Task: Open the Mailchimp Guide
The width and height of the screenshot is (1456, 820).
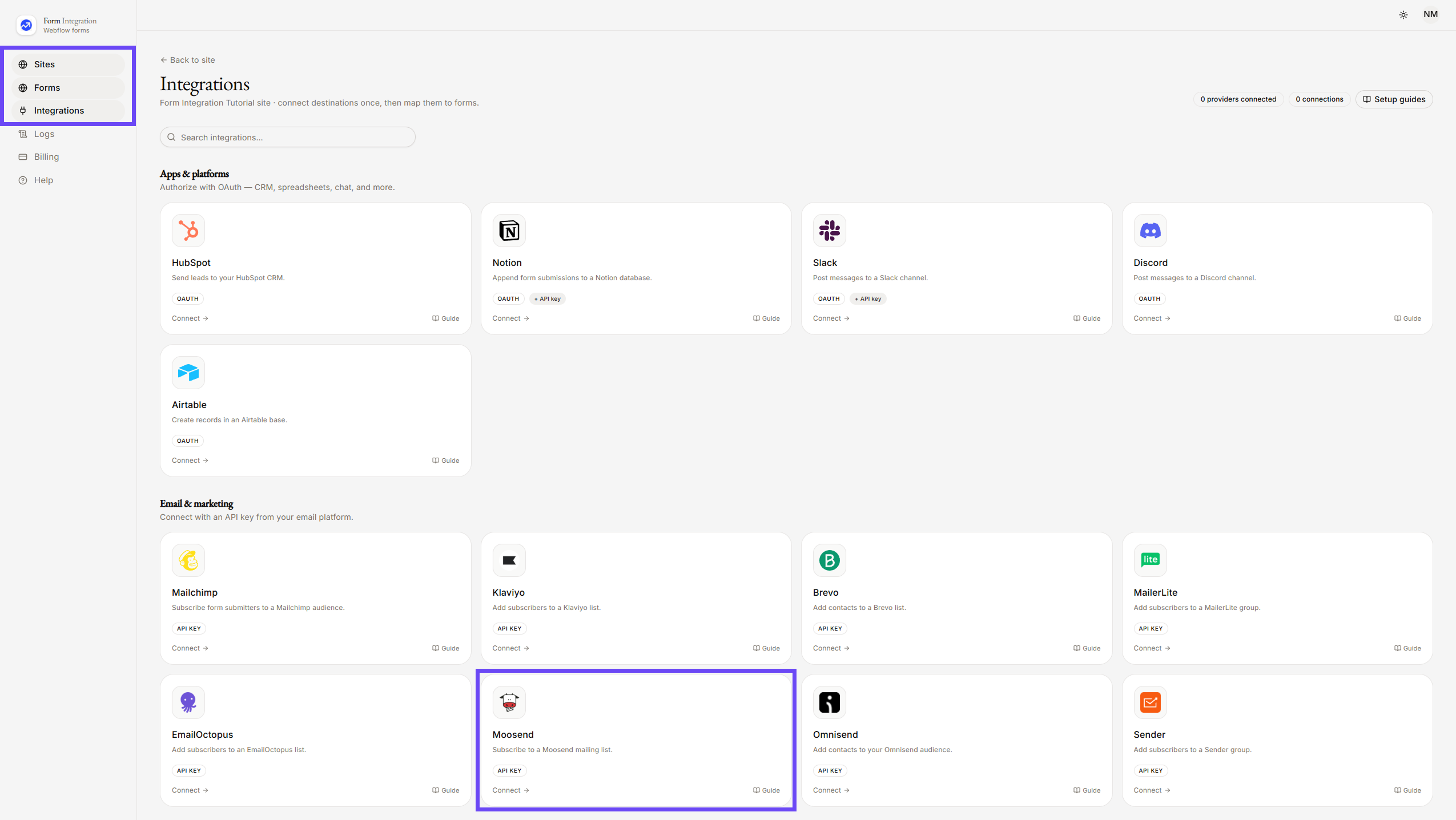Action: click(x=445, y=648)
